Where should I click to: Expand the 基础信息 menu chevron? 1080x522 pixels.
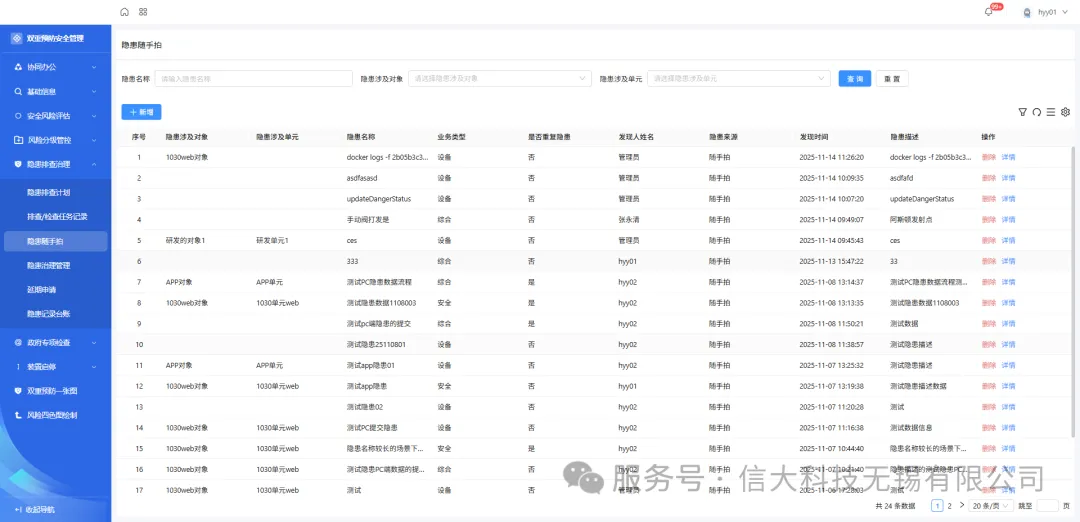(94, 92)
